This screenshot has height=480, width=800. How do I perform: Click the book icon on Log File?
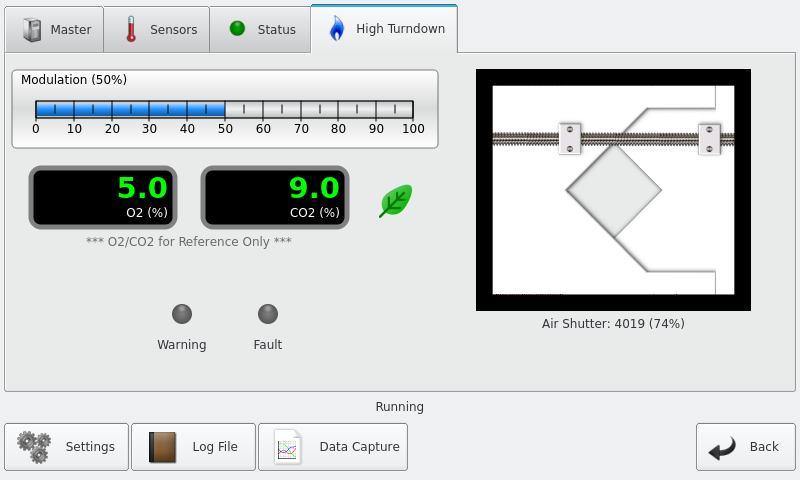162,447
